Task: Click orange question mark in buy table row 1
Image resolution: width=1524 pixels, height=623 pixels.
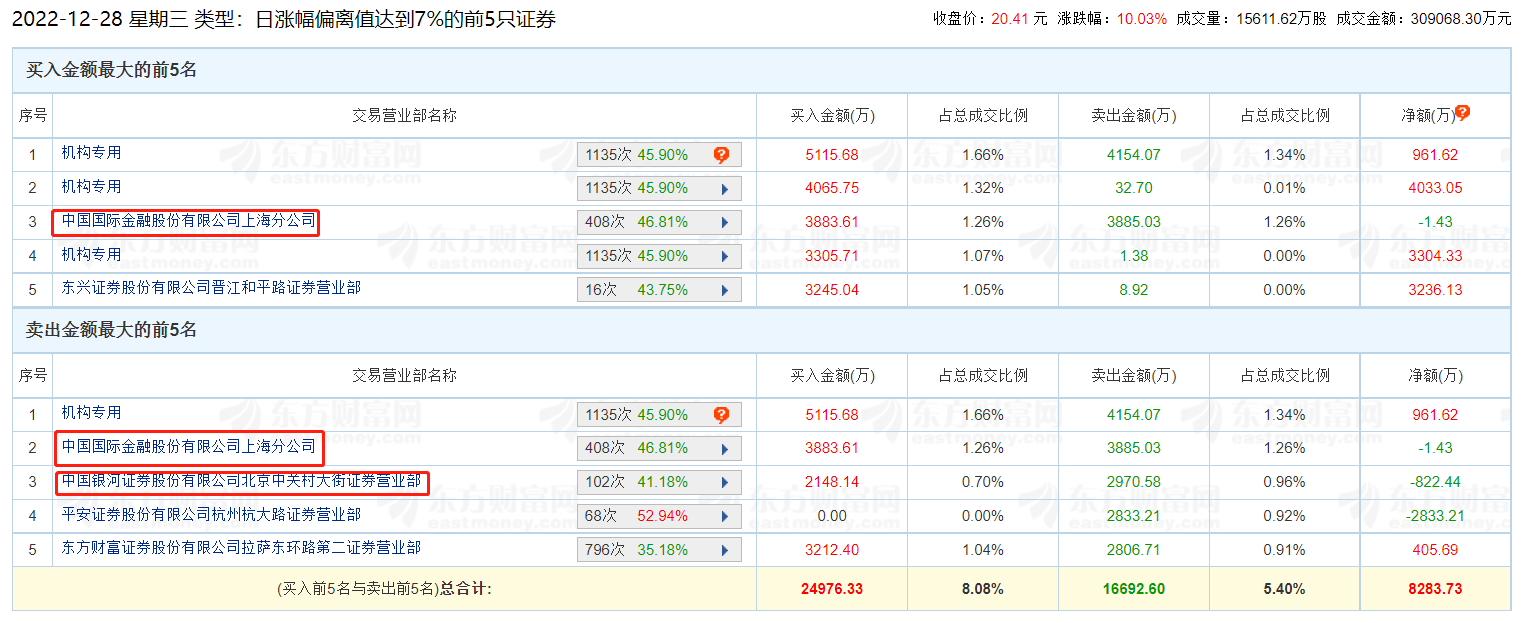Action: (x=721, y=155)
